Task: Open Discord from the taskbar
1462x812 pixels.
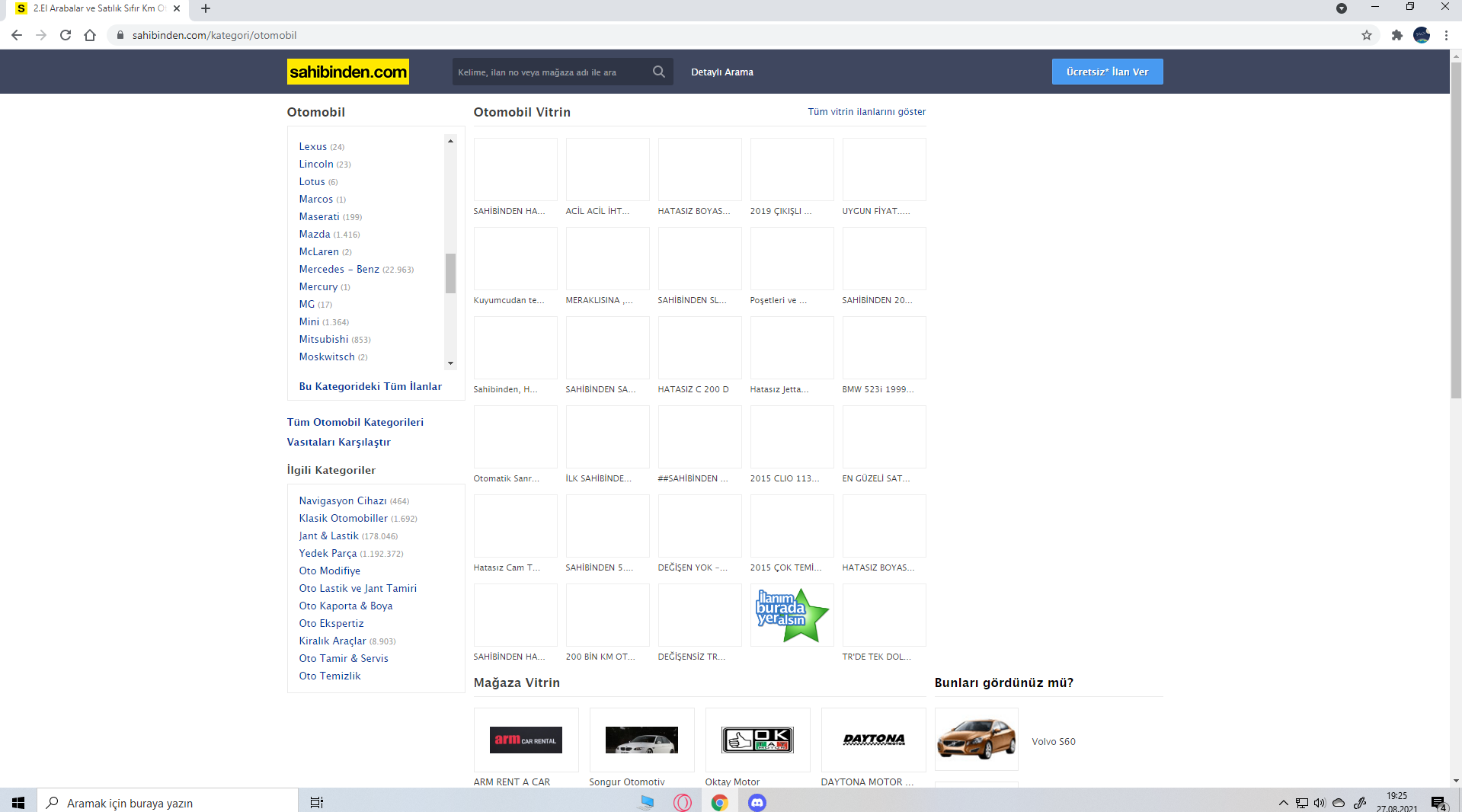Action: (x=757, y=802)
